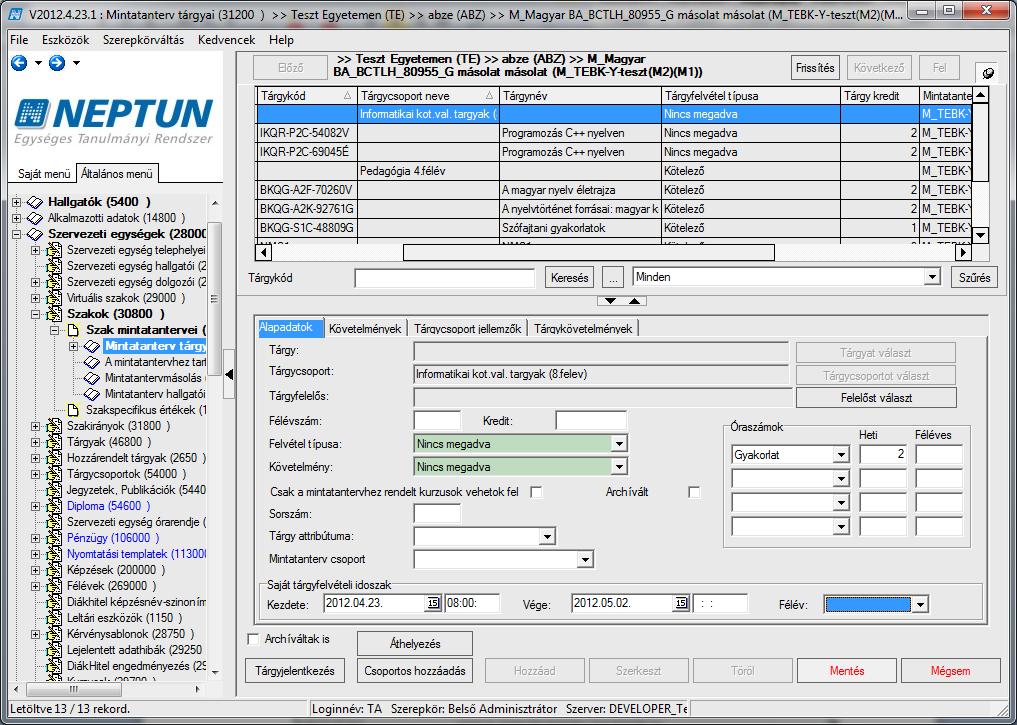
Task: Open the Gyakorlat óraszám type dropdown
Action: pyautogui.click(x=841, y=455)
